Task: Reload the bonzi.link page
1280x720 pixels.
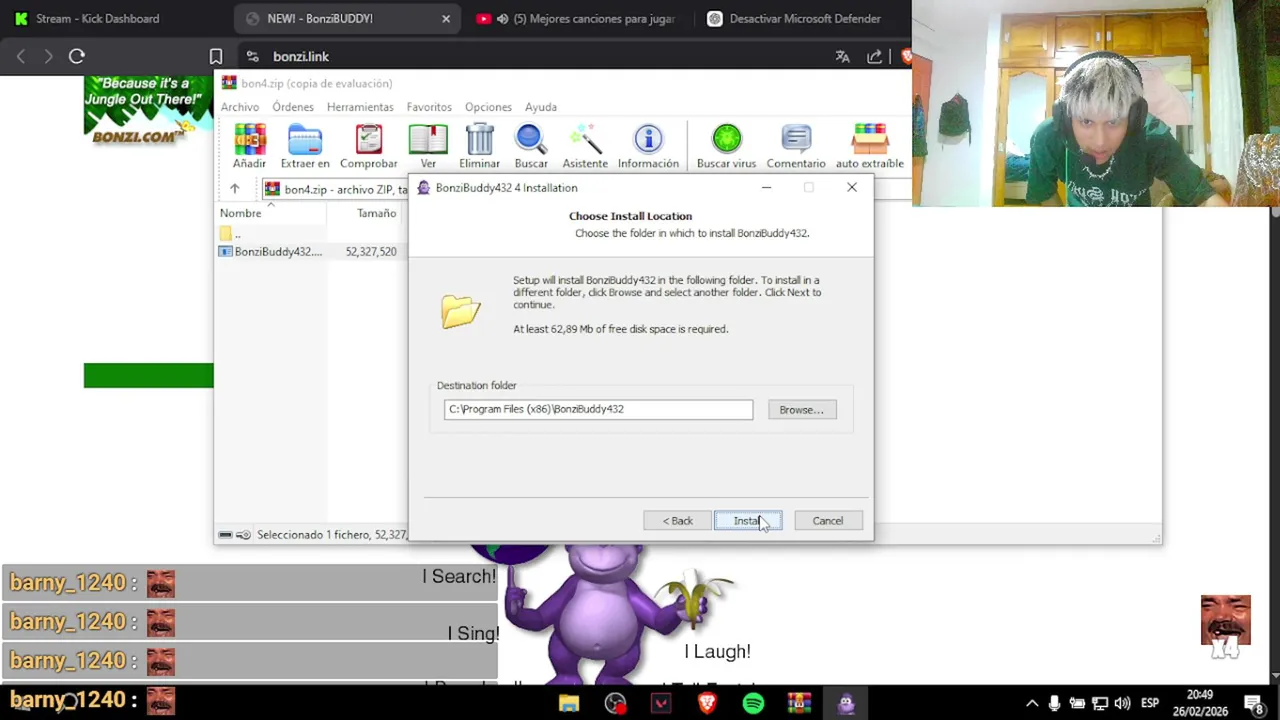Action: (76, 56)
